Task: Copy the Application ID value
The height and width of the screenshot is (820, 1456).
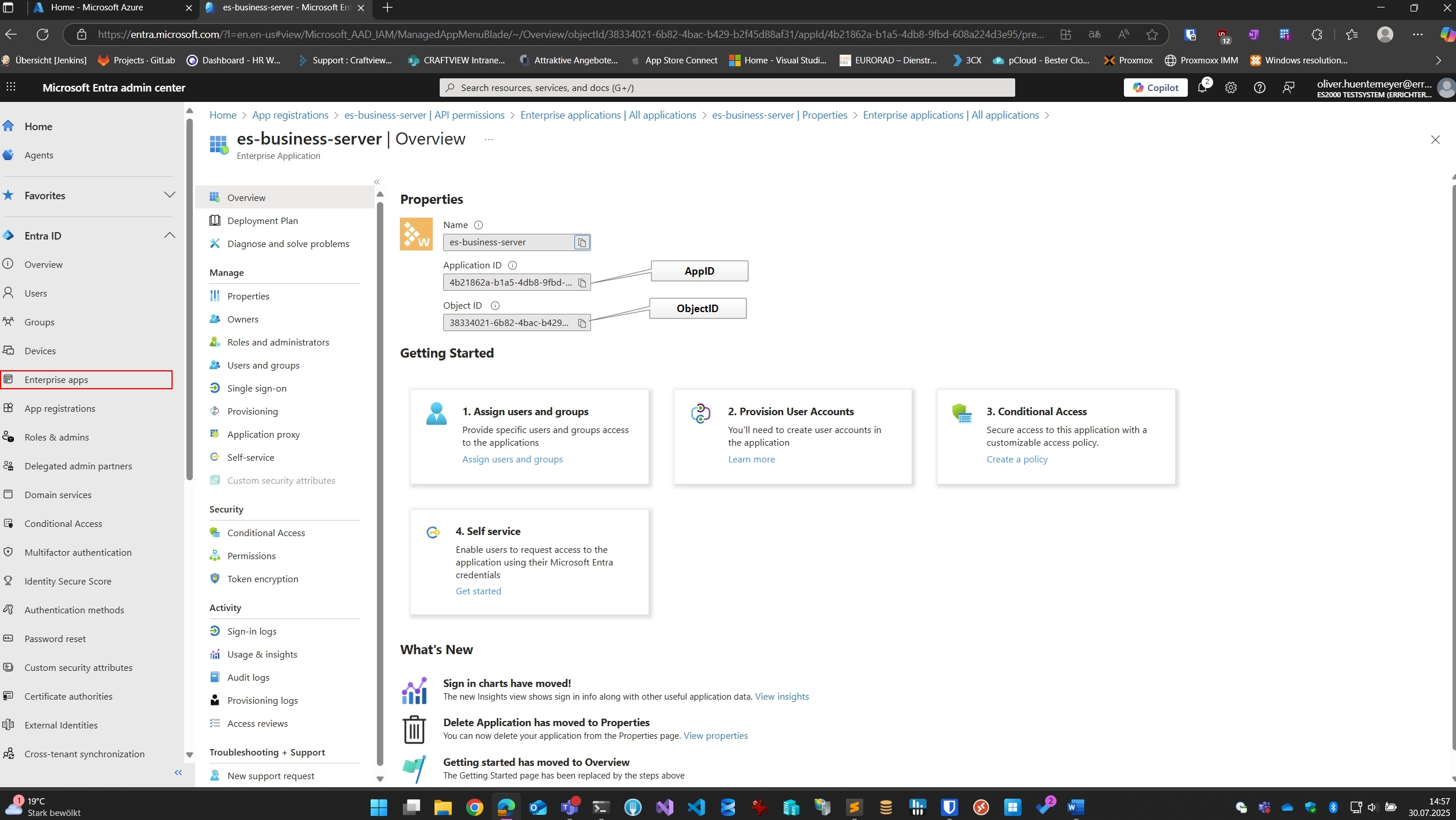Action: pos(582,283)
